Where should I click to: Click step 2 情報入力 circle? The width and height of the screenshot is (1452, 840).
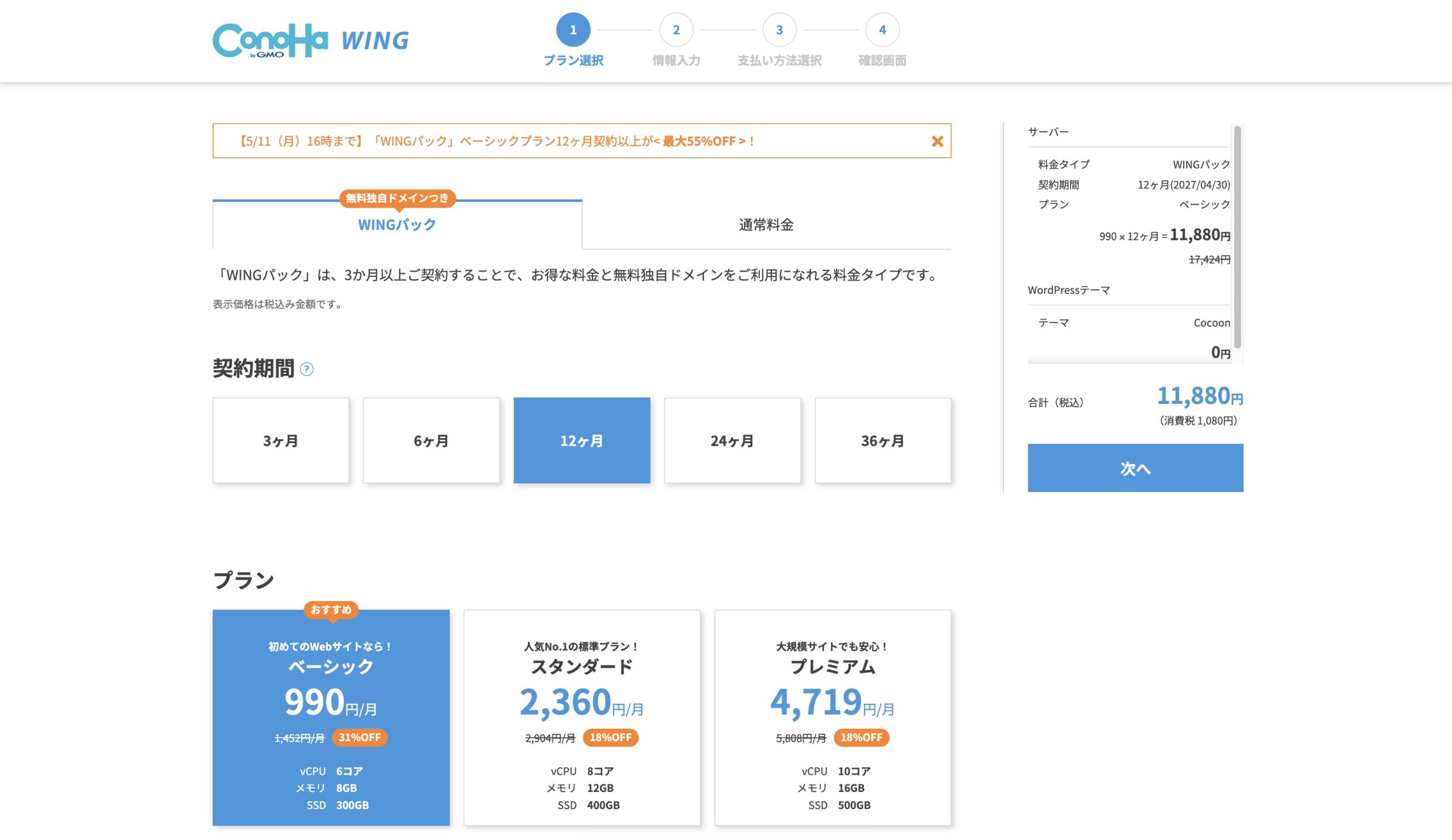tap(676, 30)
